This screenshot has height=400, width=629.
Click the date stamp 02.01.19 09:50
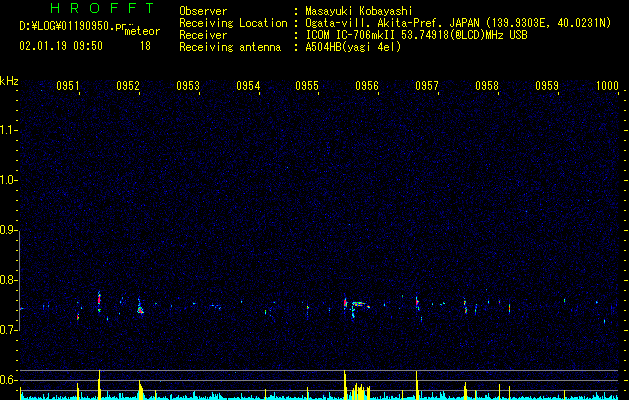61,46
